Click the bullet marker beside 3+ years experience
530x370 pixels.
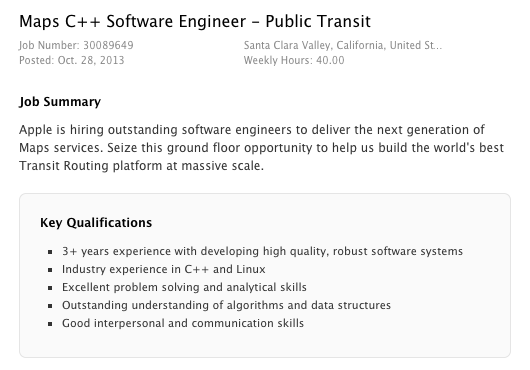[50, 252]
